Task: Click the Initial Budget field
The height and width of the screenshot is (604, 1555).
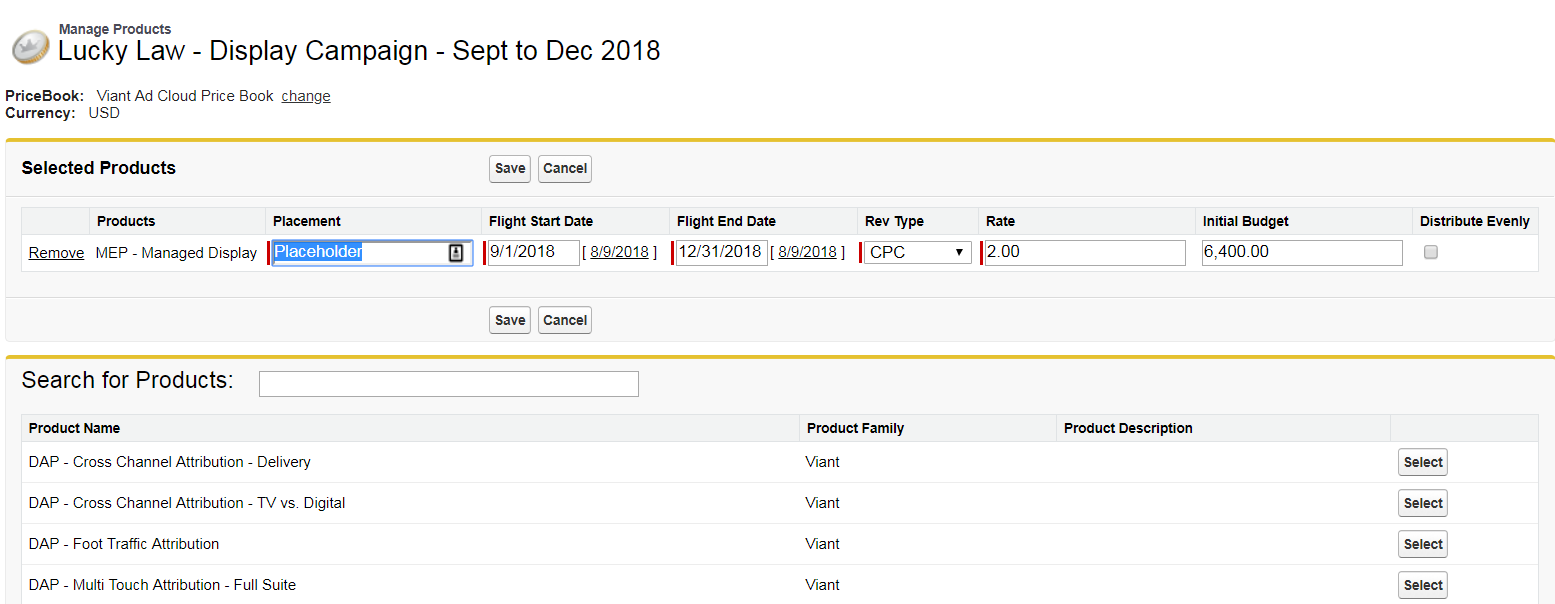Action: coord(1302,253)
